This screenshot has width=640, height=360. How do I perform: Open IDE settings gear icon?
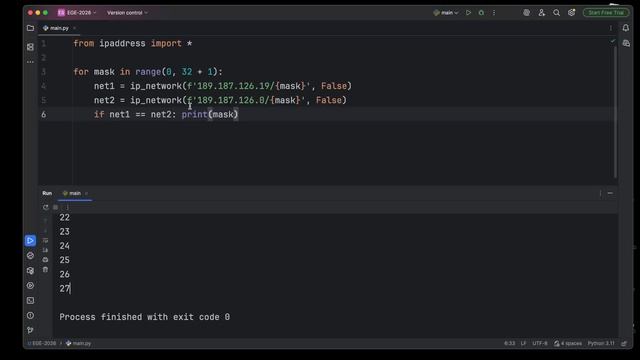(571, 13)
